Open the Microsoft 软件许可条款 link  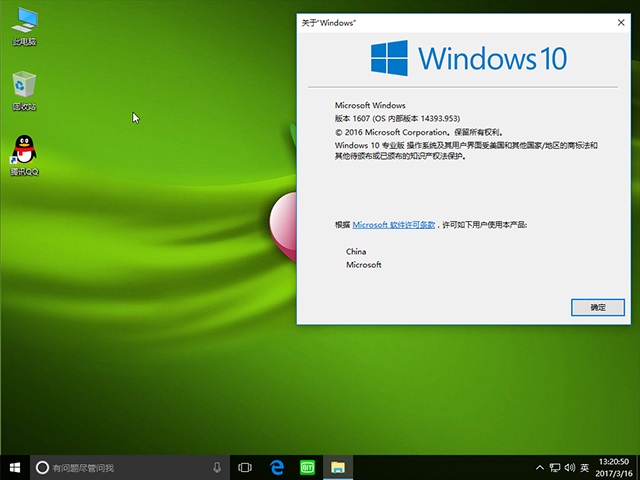tap(394, 226)
